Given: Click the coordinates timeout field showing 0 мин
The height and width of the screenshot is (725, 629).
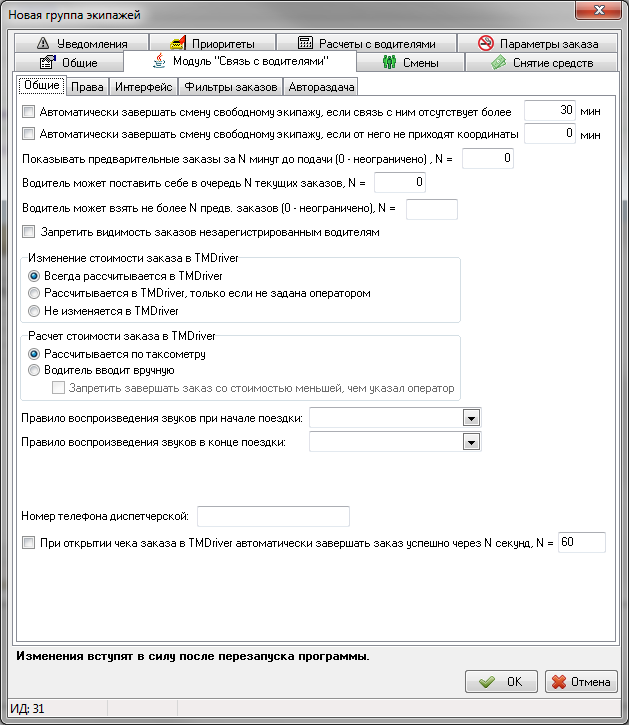Looking at the screenshot, I should pyautogui.click(x=549, y=133).
